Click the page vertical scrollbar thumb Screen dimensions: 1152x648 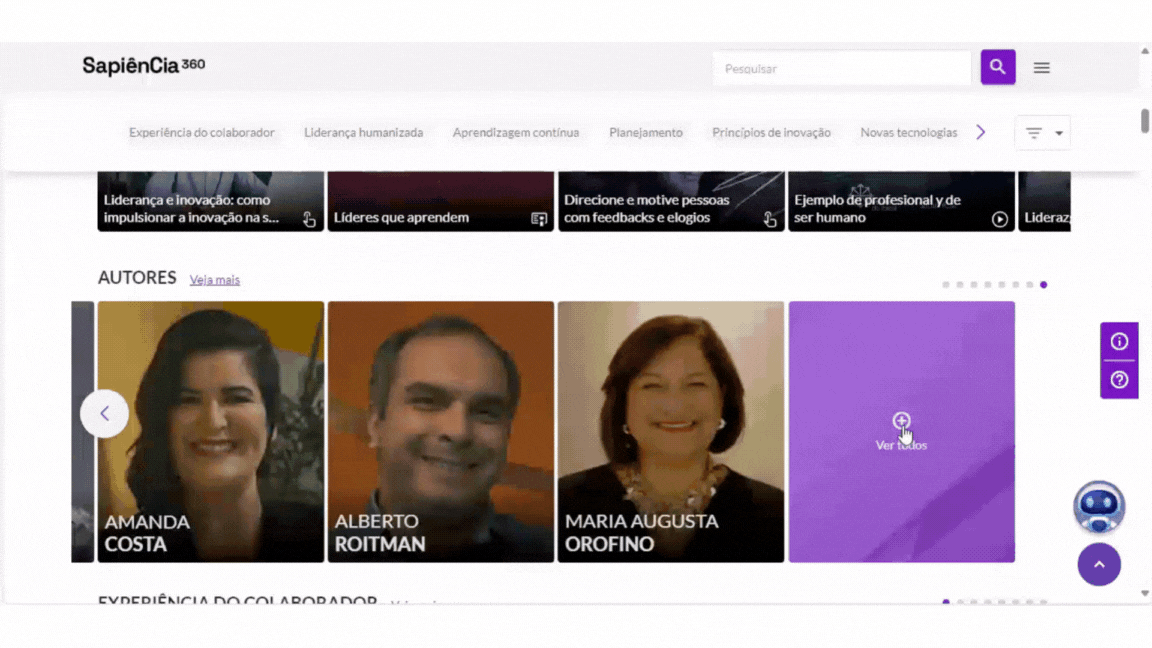[1145, 121]
